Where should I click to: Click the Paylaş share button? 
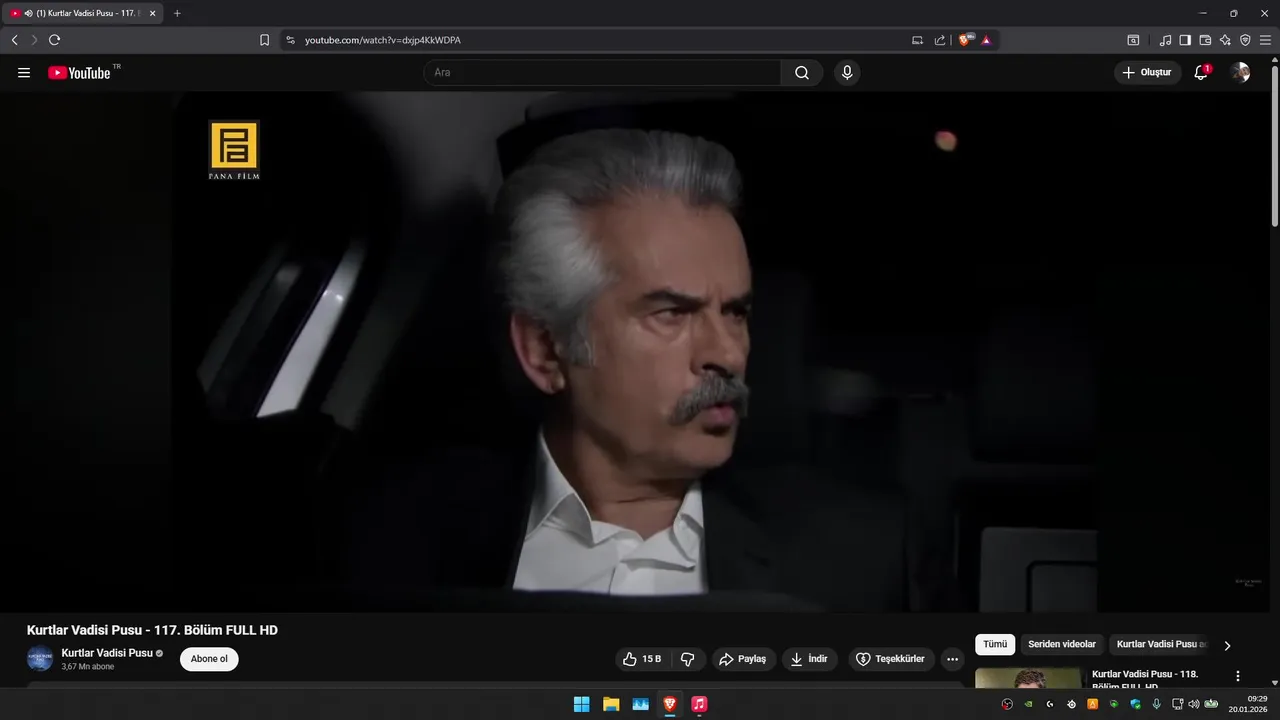742,659
